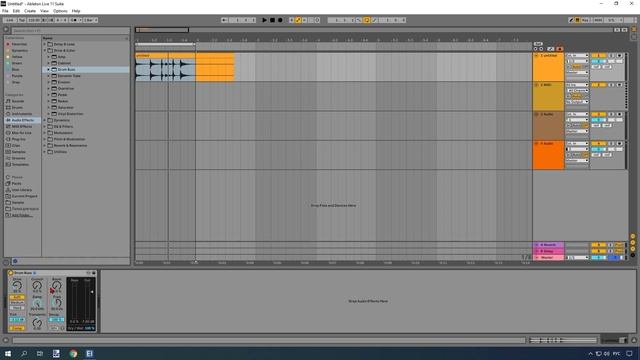This screenshot has height=360, width=640.
Task: Select the 3 Audio track header
Action: click(548, 126)
